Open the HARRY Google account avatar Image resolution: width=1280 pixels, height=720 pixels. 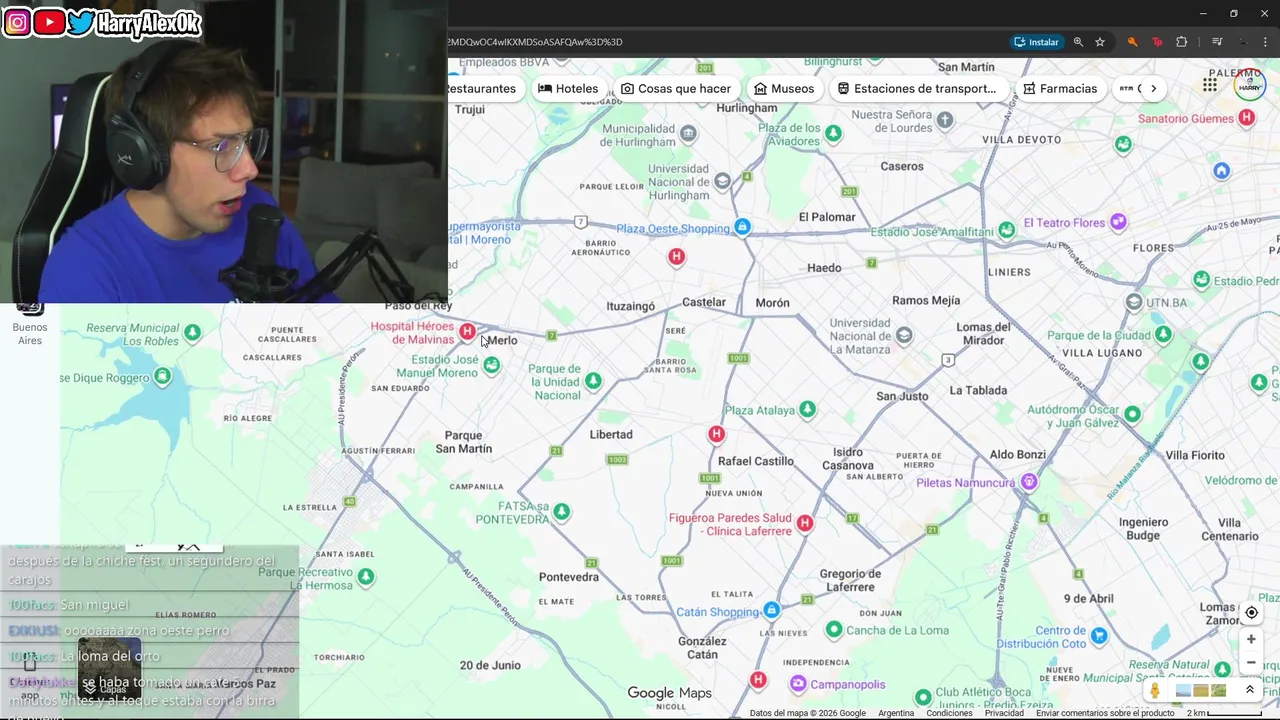pyautogui.click(x=1250, y=86)
